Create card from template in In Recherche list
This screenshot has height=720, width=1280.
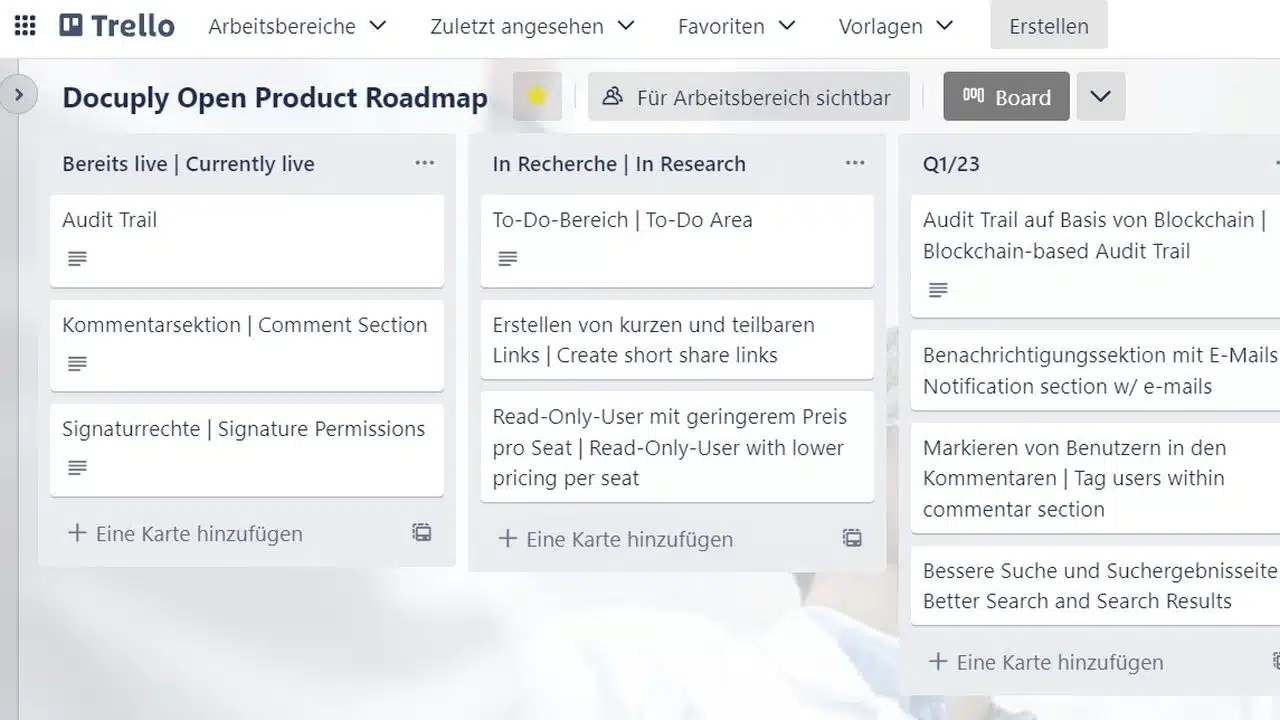point(852,539)
